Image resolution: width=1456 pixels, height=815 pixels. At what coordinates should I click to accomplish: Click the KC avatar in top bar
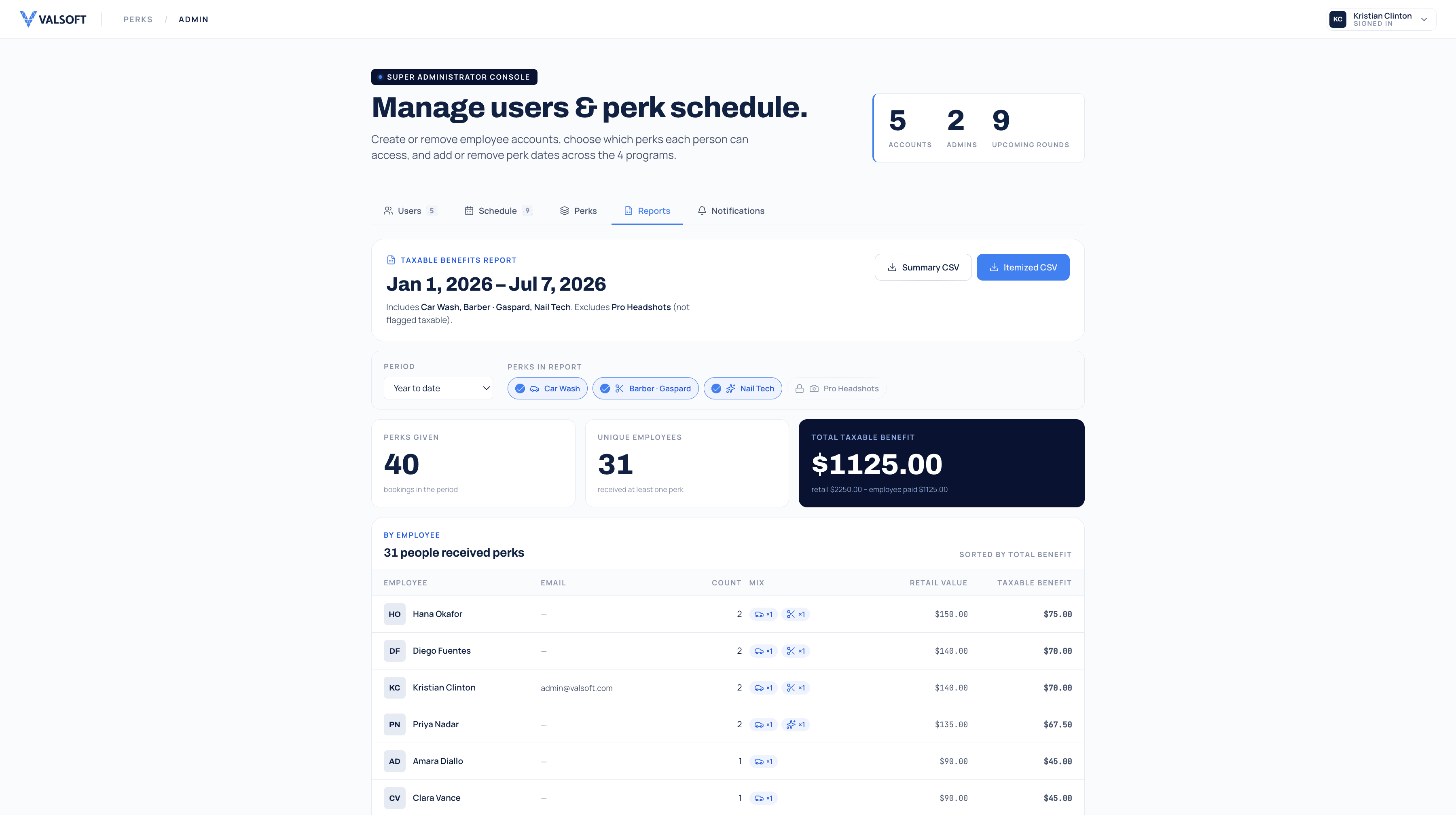tap(1337, 19)
